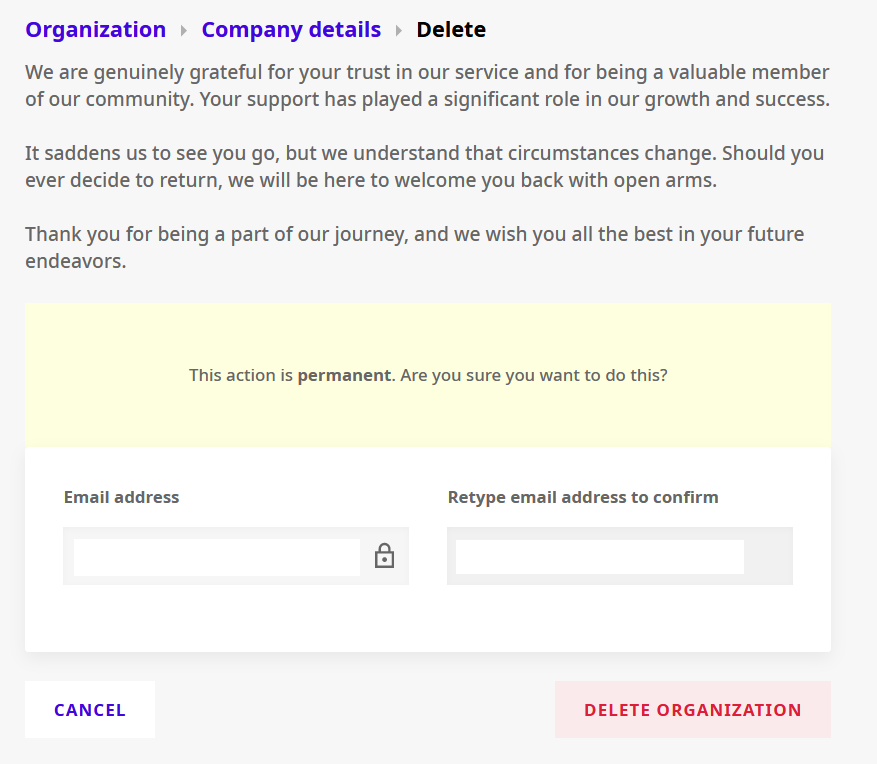Select the Delete breadcrumb title
This screenshot has width=877, height=764.
451,30
